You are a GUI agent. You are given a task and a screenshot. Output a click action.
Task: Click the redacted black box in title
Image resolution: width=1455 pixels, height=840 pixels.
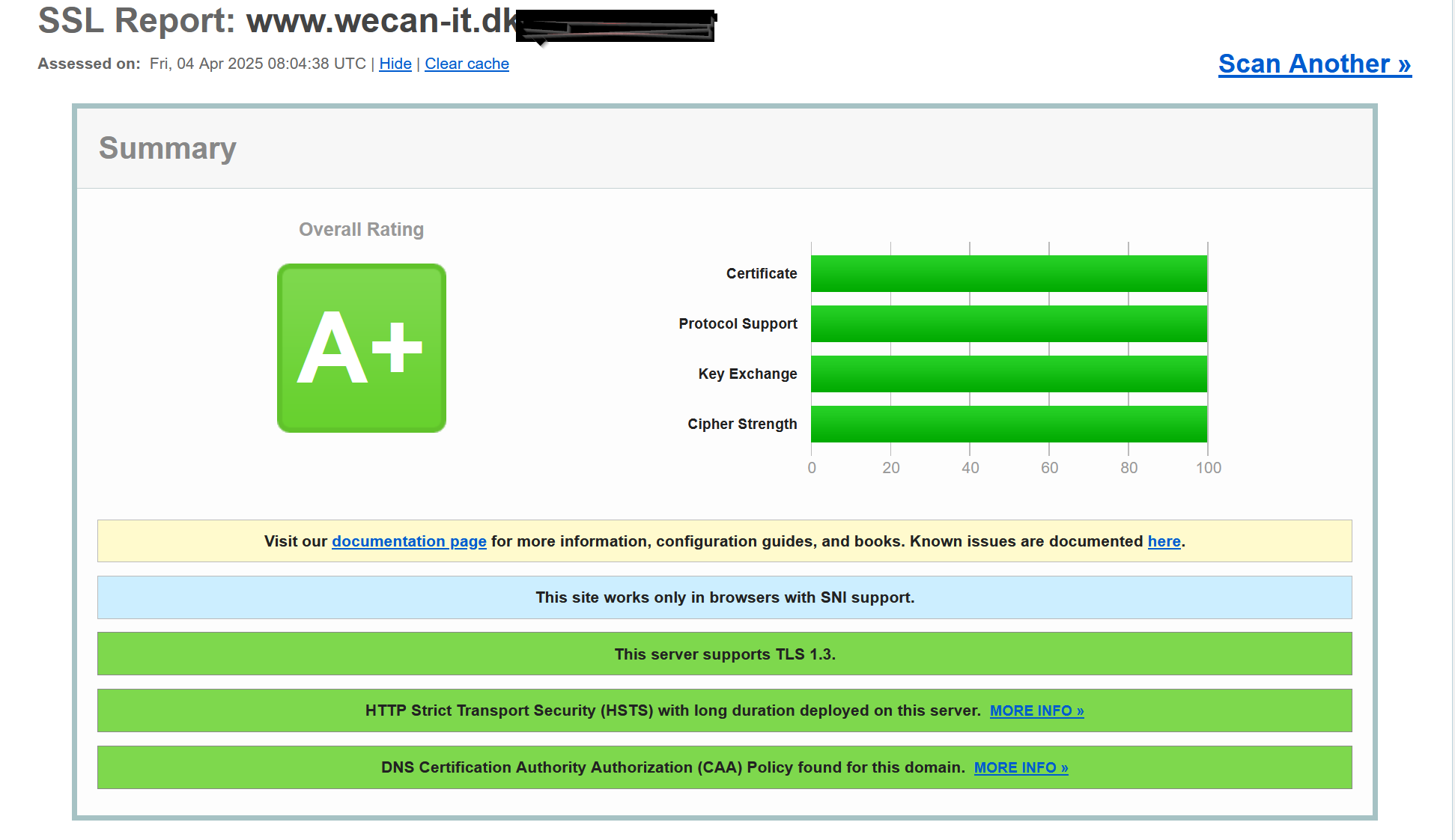(616, 26)
